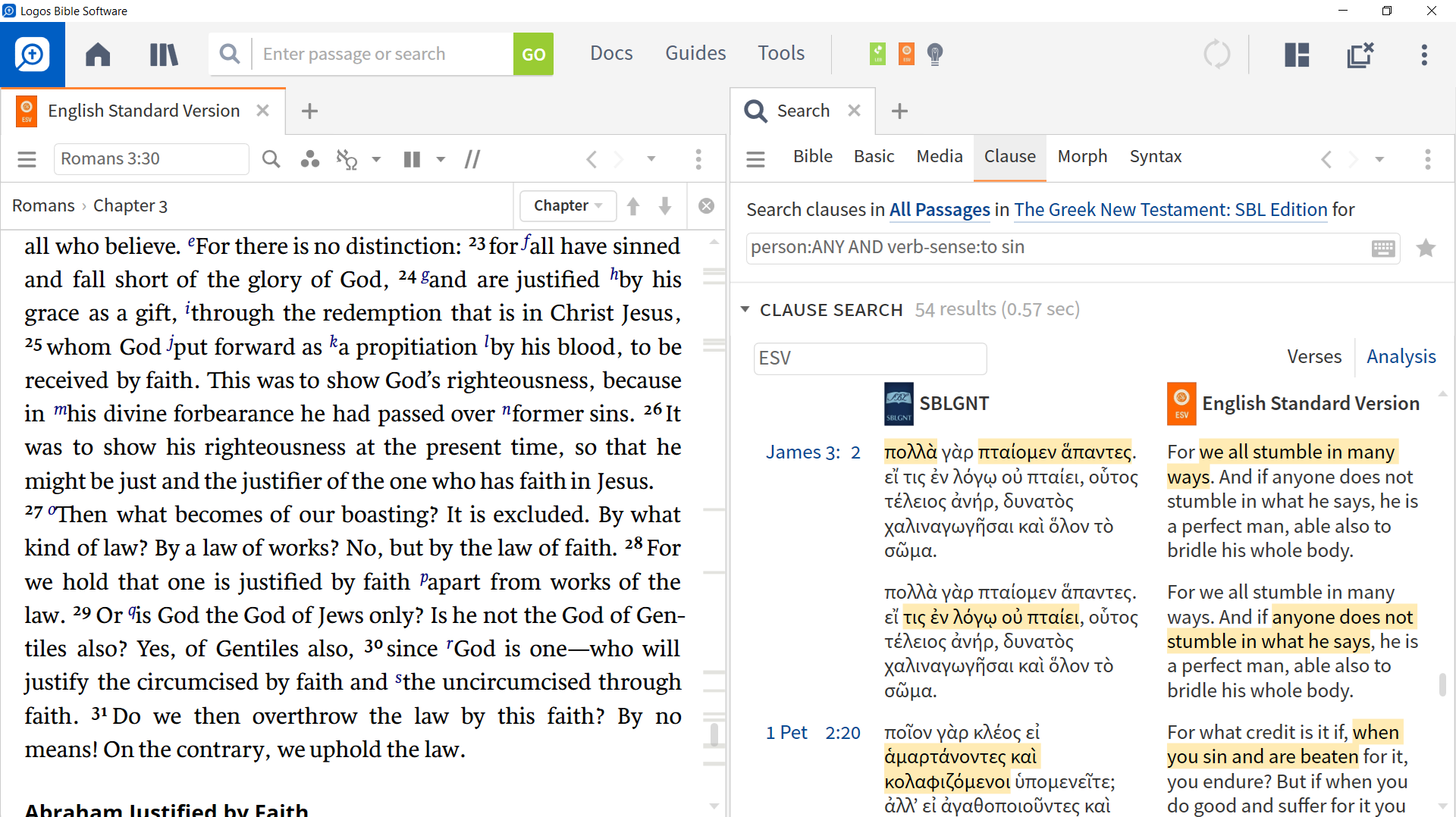
Task: Open ESV panel kebab menu
Action: [698, 159]
